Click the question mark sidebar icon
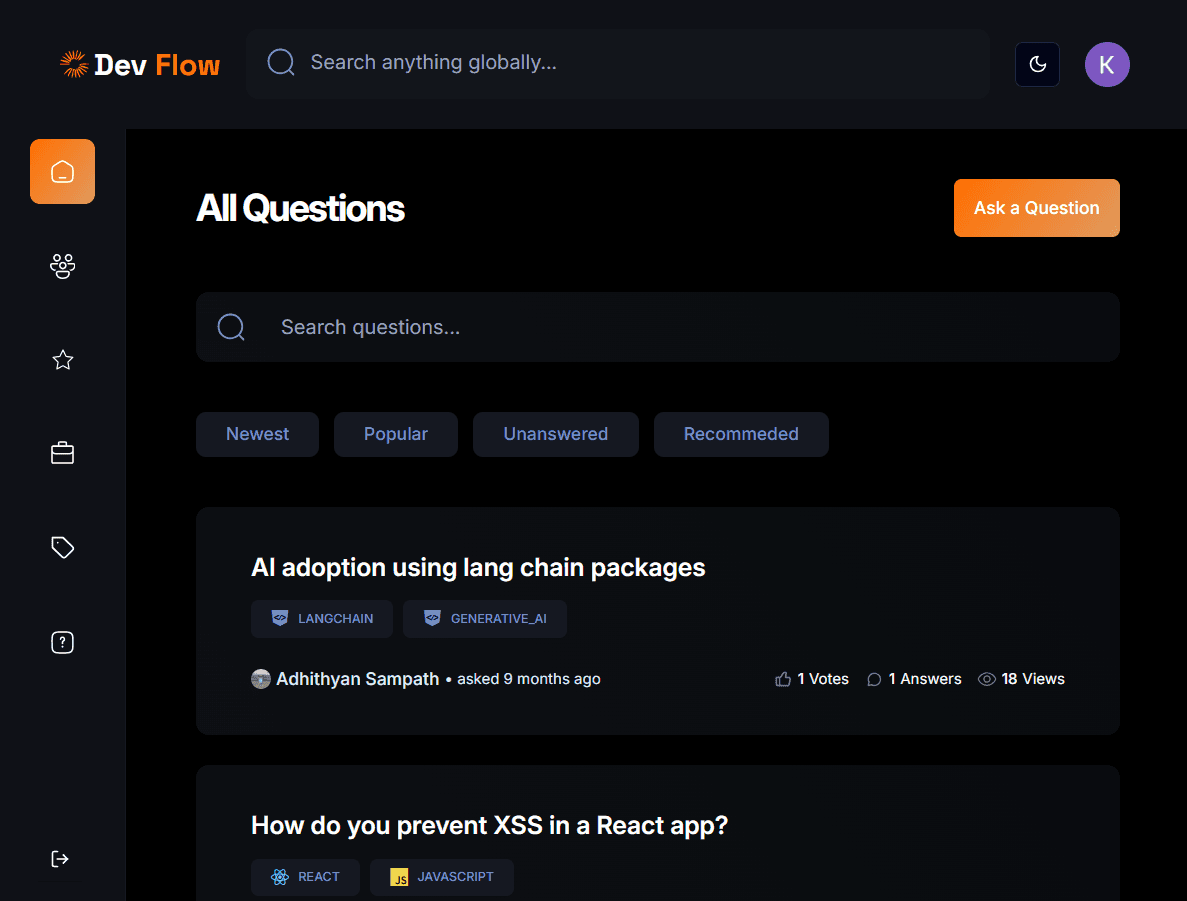The width and height of the screenshot is (1187, 901). 62,642
